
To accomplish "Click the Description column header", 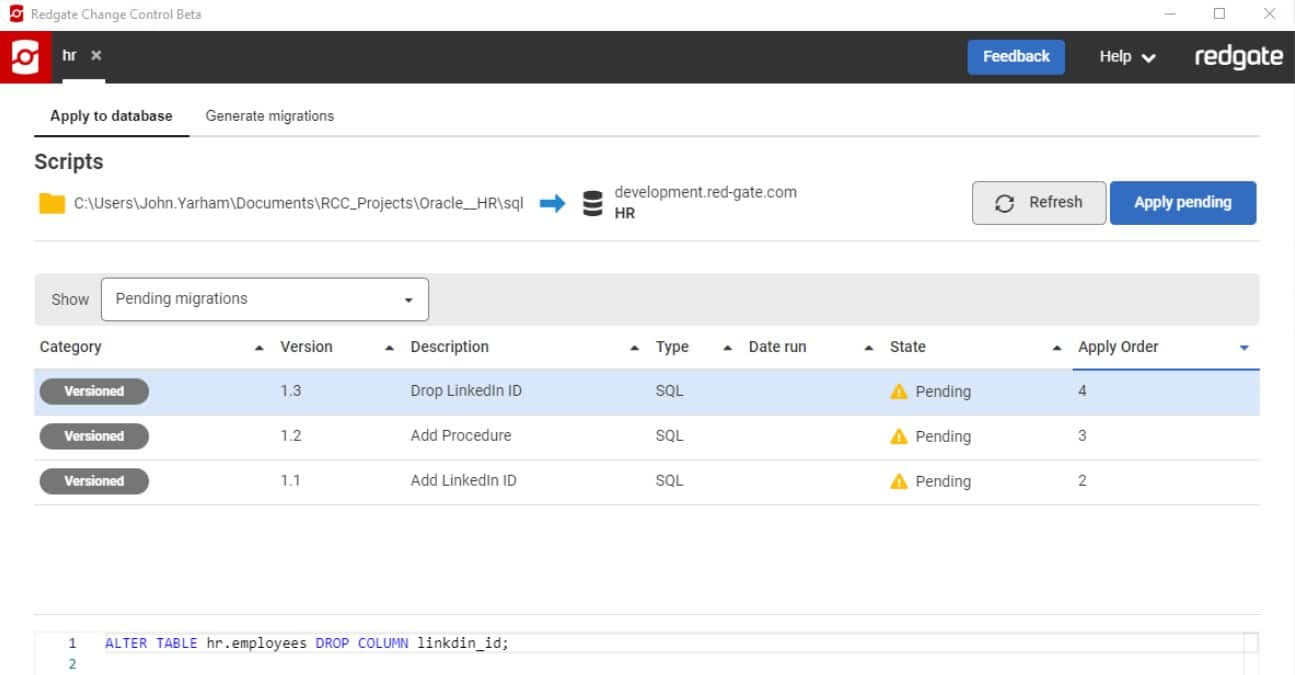I will click(450, 347).
